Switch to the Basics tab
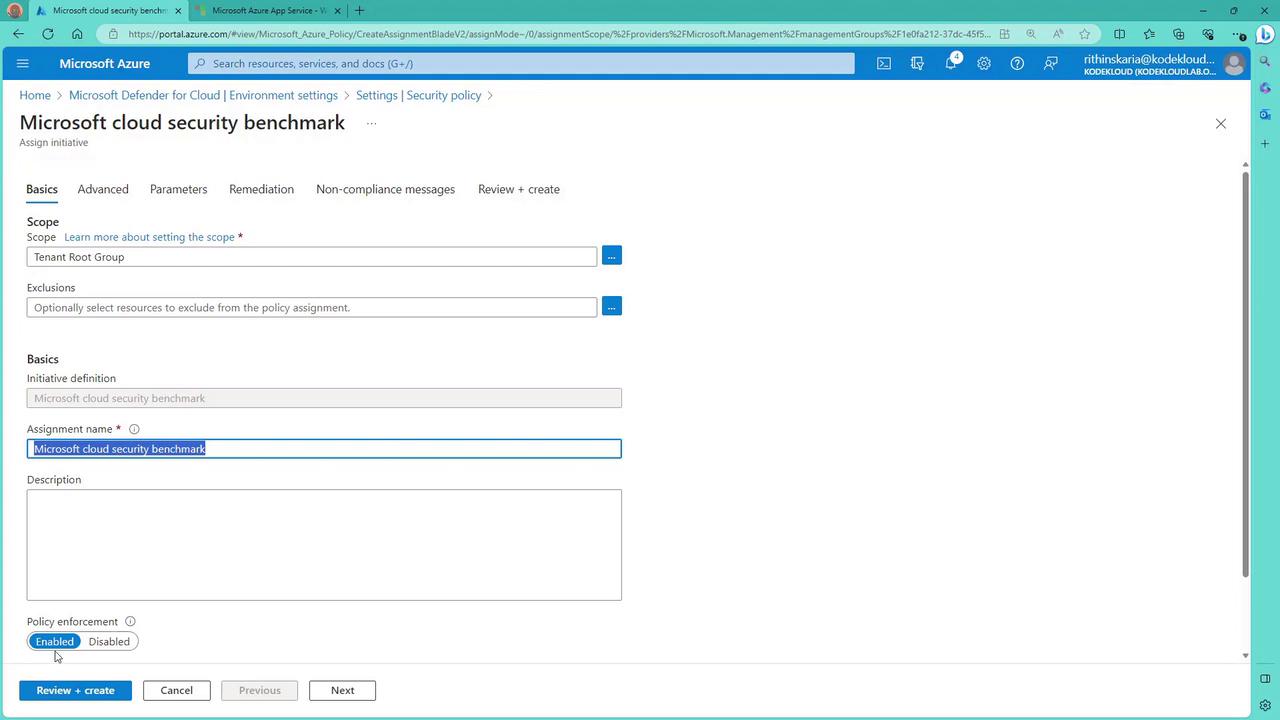Viewport: 1280px width, 720px height. pos(42,189)
